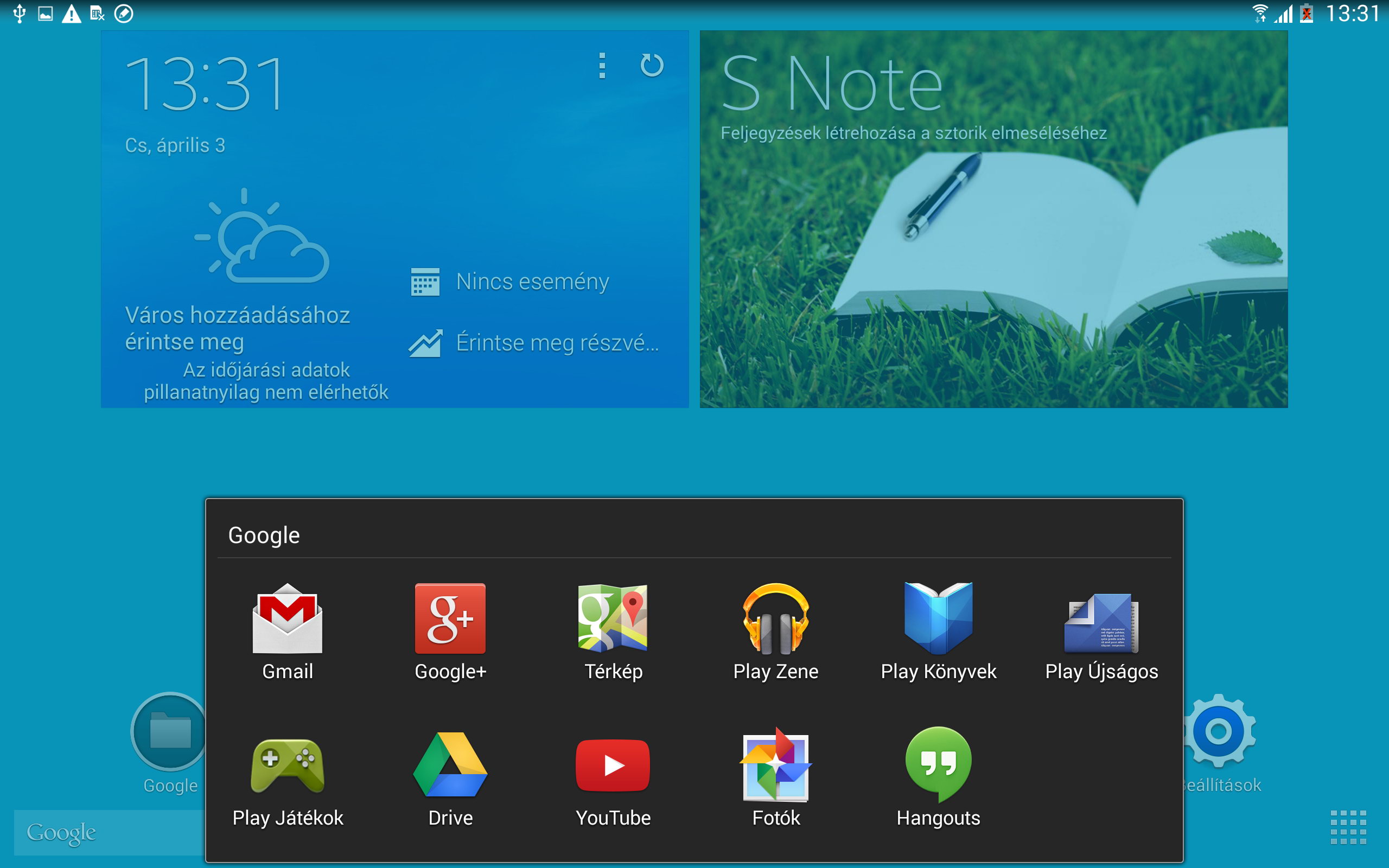Tap the USB connection status icon
Image resolution: width=1389 pixels, height=868 pixels.
coord(20,13)
